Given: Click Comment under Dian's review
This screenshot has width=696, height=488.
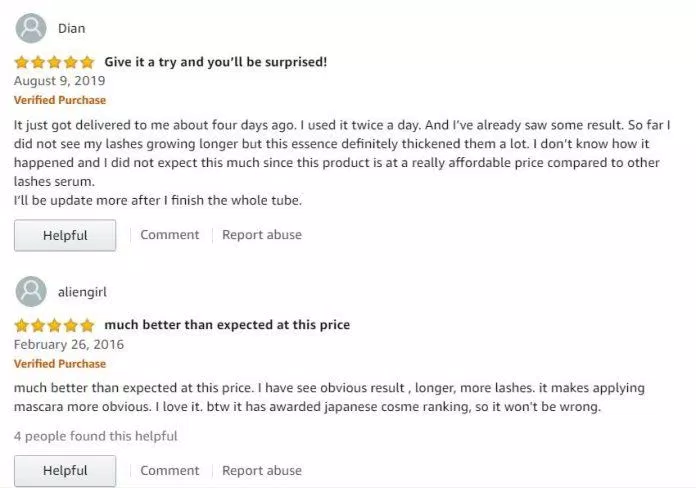Looking at the screenshot, I should click(x=170, y=234).
